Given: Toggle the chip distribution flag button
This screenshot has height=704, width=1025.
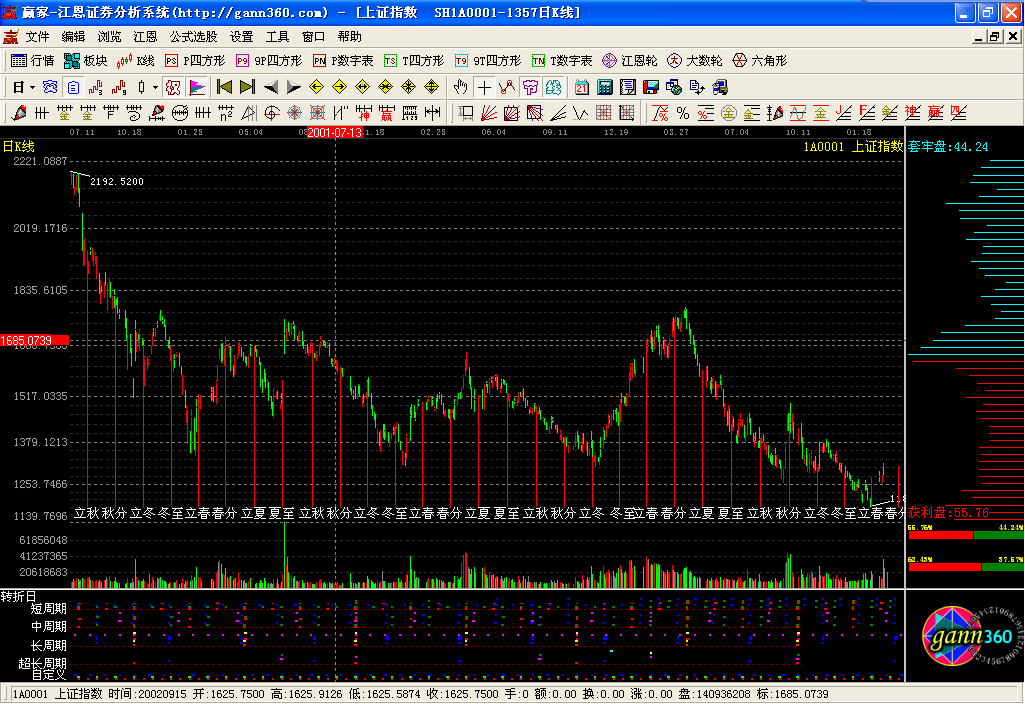Looking at the screenshot, I should (196, 87).
